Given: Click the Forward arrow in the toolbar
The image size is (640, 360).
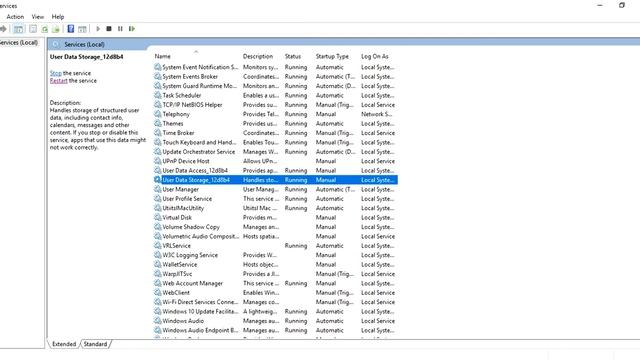Looking at the screenshot, I should coord(3,29).
